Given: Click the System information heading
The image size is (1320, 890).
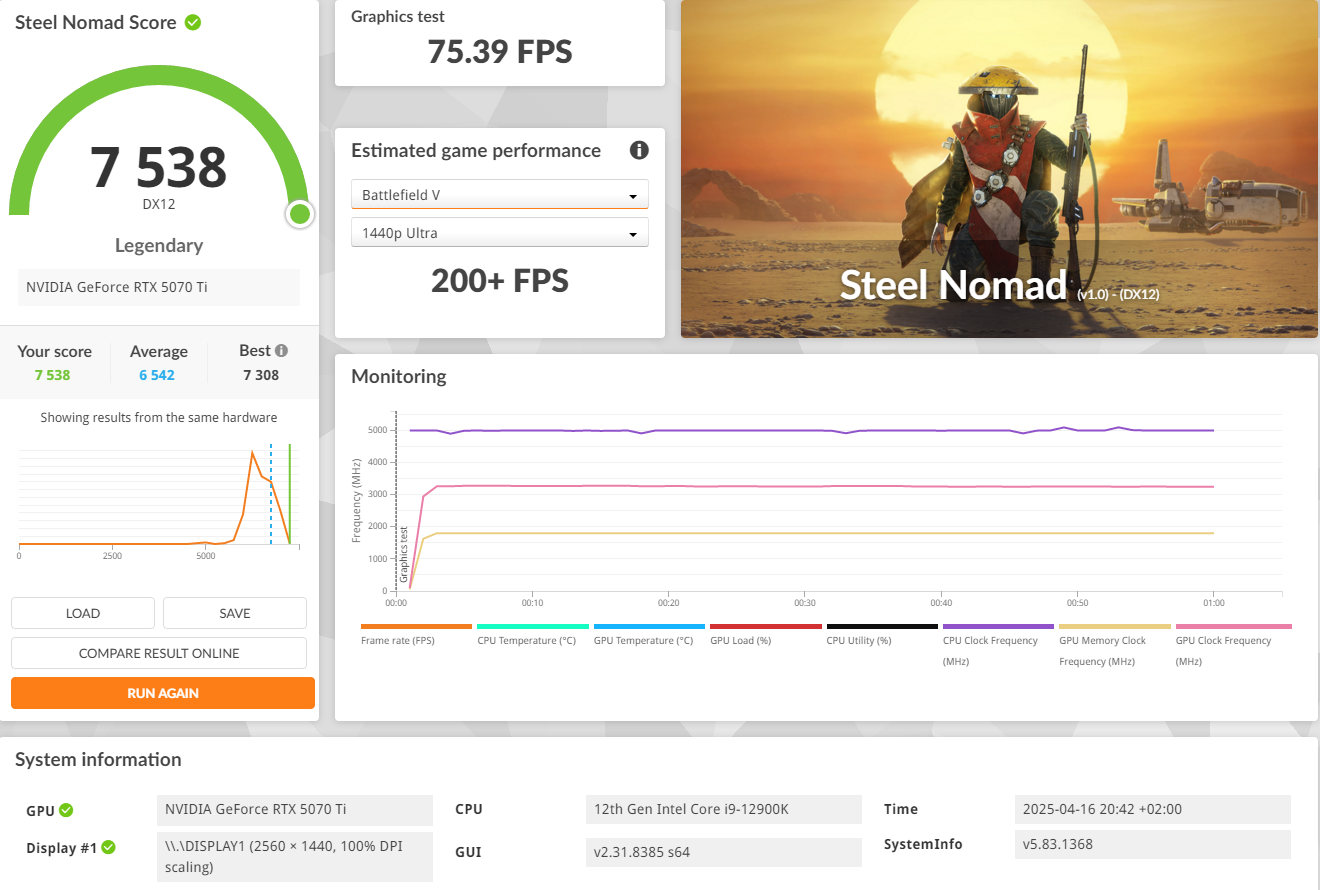Looking at the screenshot, I should (x=98, y=760).
